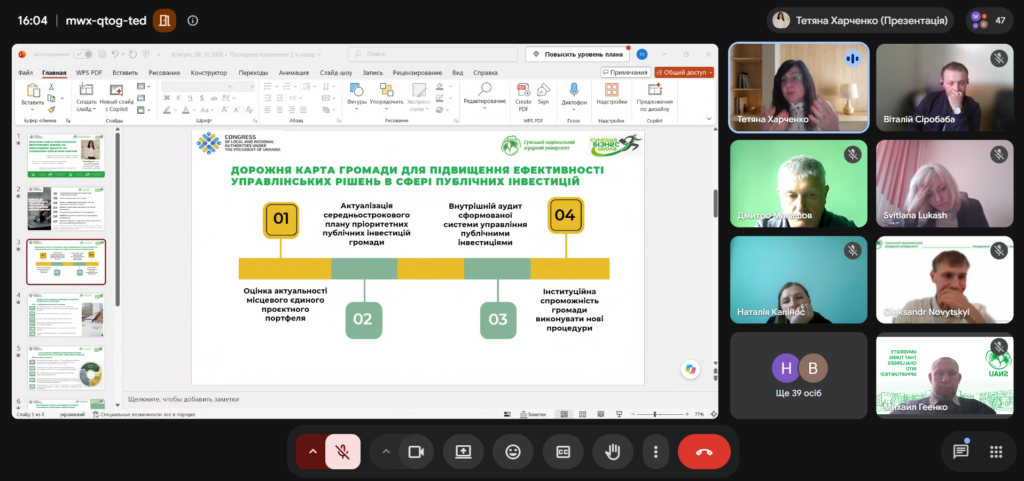This screenshot has height=481, width=1024.
Task: Switch to the Вставить ribbon tab
Action: click(125, 72)
